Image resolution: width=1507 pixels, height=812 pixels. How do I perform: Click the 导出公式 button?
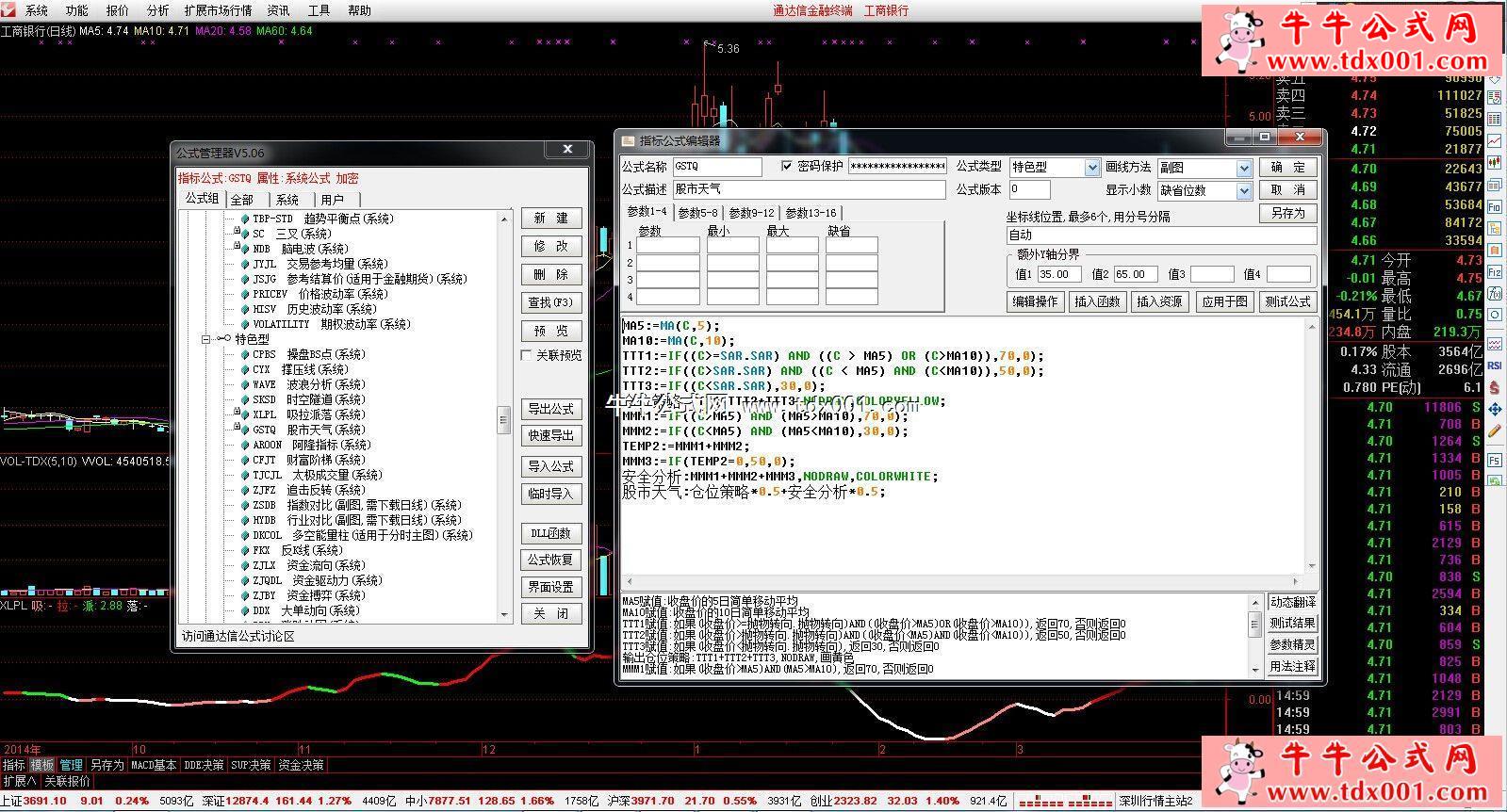(551, 409)
